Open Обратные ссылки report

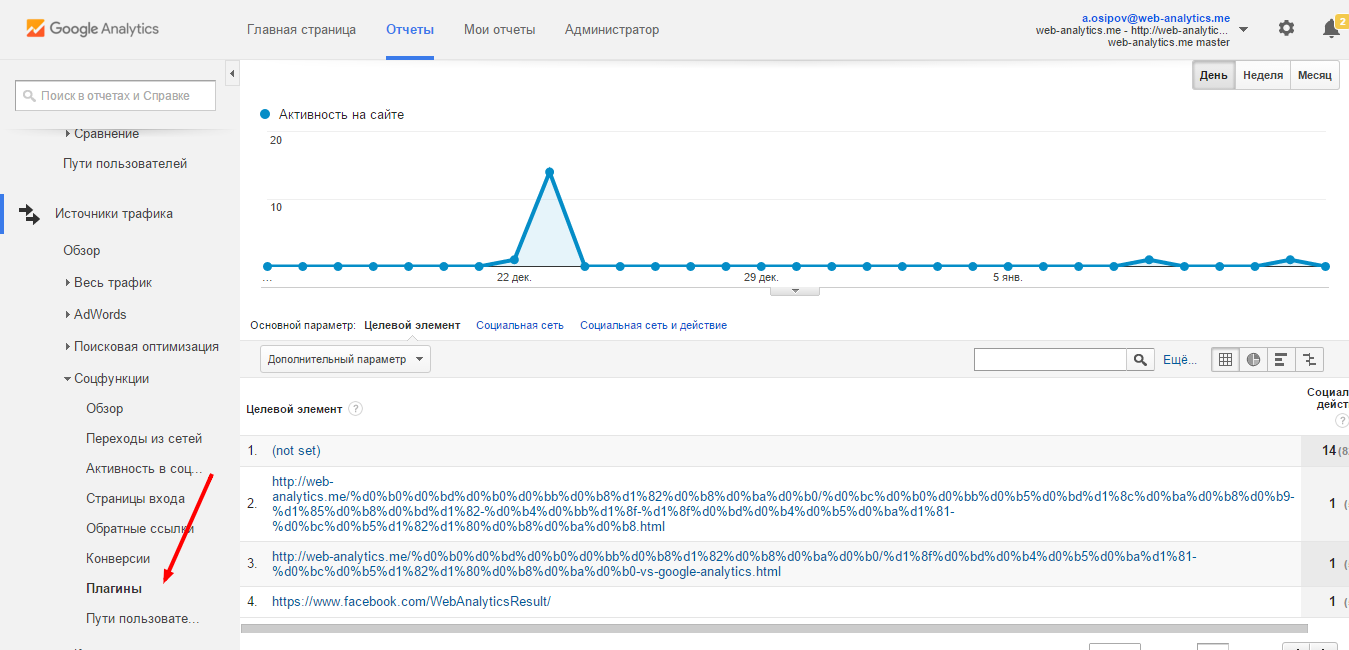140,529
